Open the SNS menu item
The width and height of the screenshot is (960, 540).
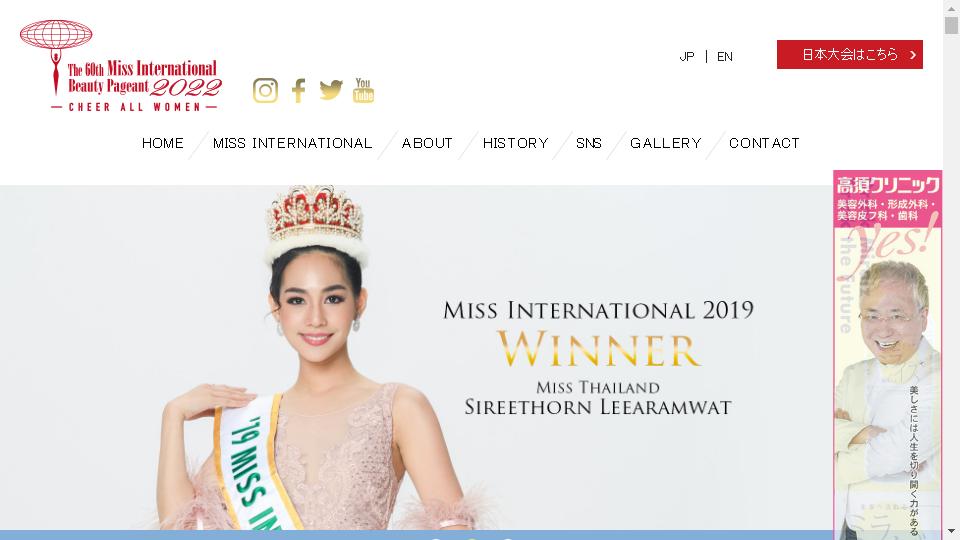[589, 143]
